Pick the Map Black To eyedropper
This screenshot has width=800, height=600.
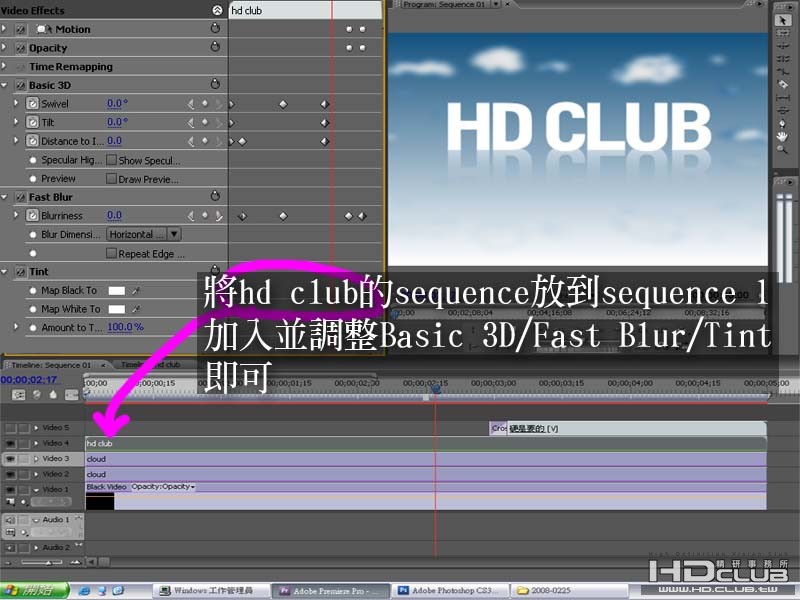(136, 290)
